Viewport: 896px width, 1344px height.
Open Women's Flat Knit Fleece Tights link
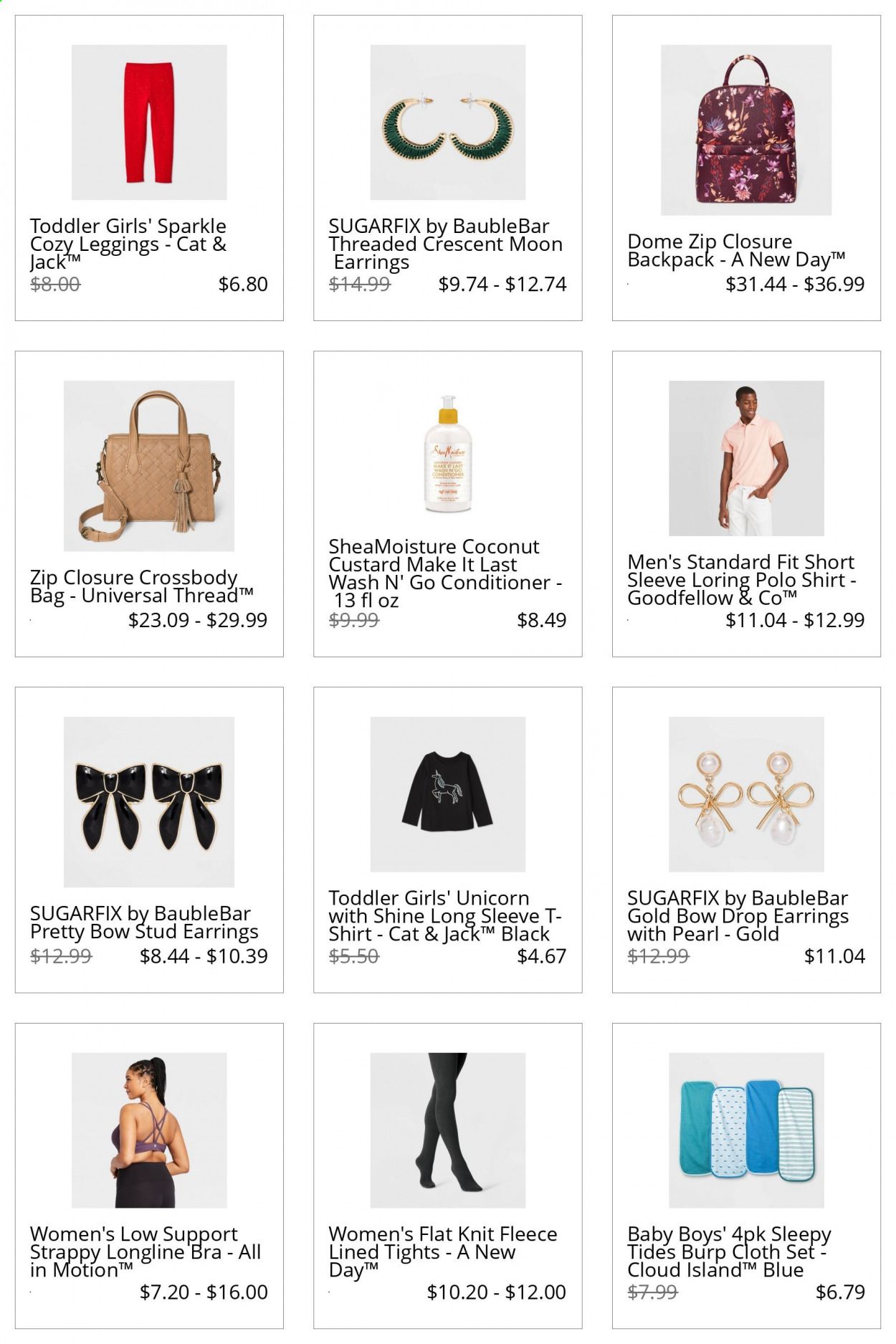[443, 1252]
